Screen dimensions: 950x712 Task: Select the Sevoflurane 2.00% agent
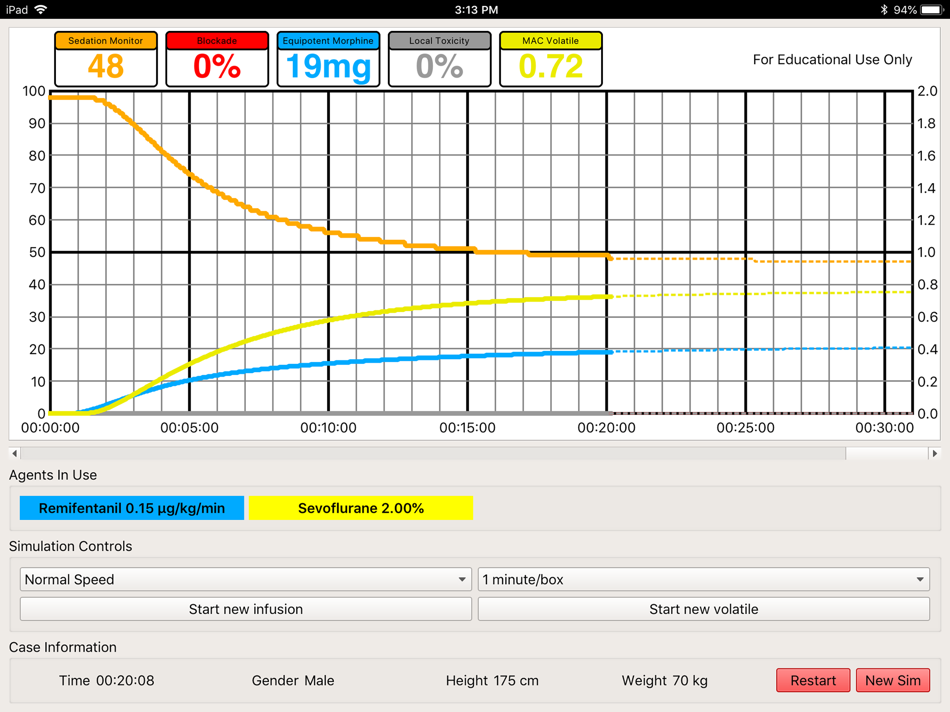pyautogui.click(x=360, y=508)
